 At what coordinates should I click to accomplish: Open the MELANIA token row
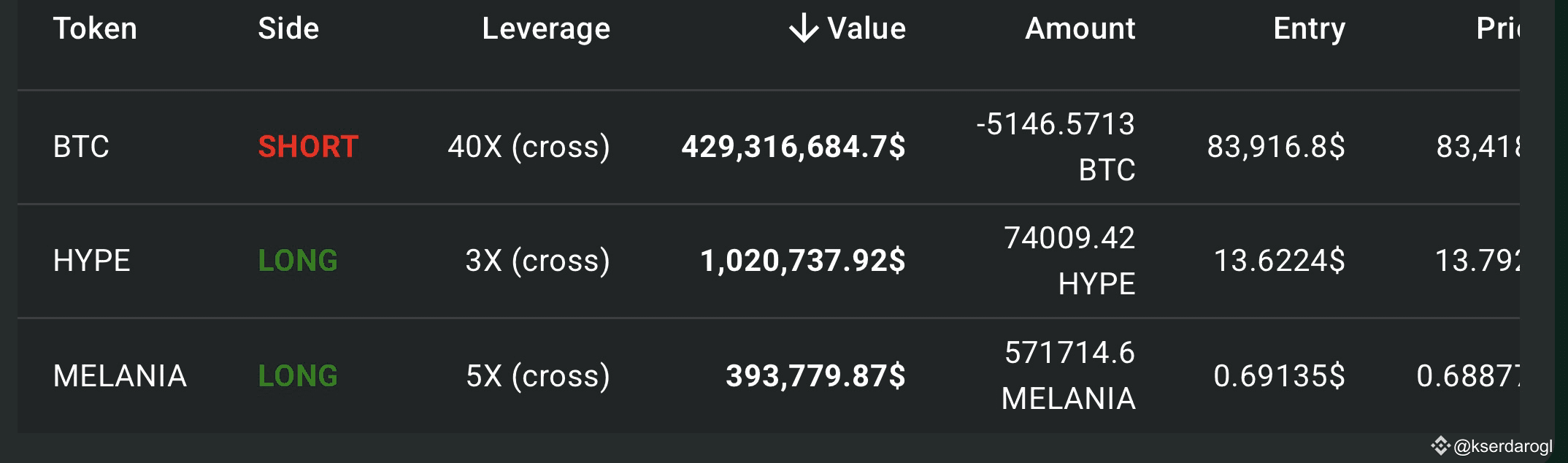pyautogui.click(x=769, y=375)
